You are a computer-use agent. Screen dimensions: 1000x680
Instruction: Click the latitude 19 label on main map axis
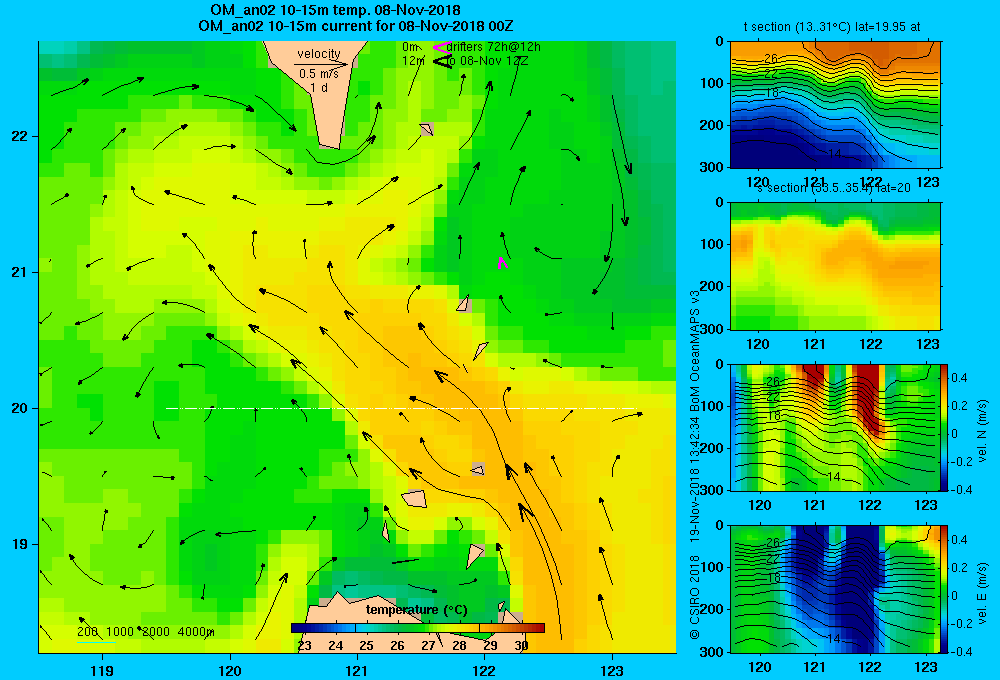pyautogui.click(x=20, y=544)
